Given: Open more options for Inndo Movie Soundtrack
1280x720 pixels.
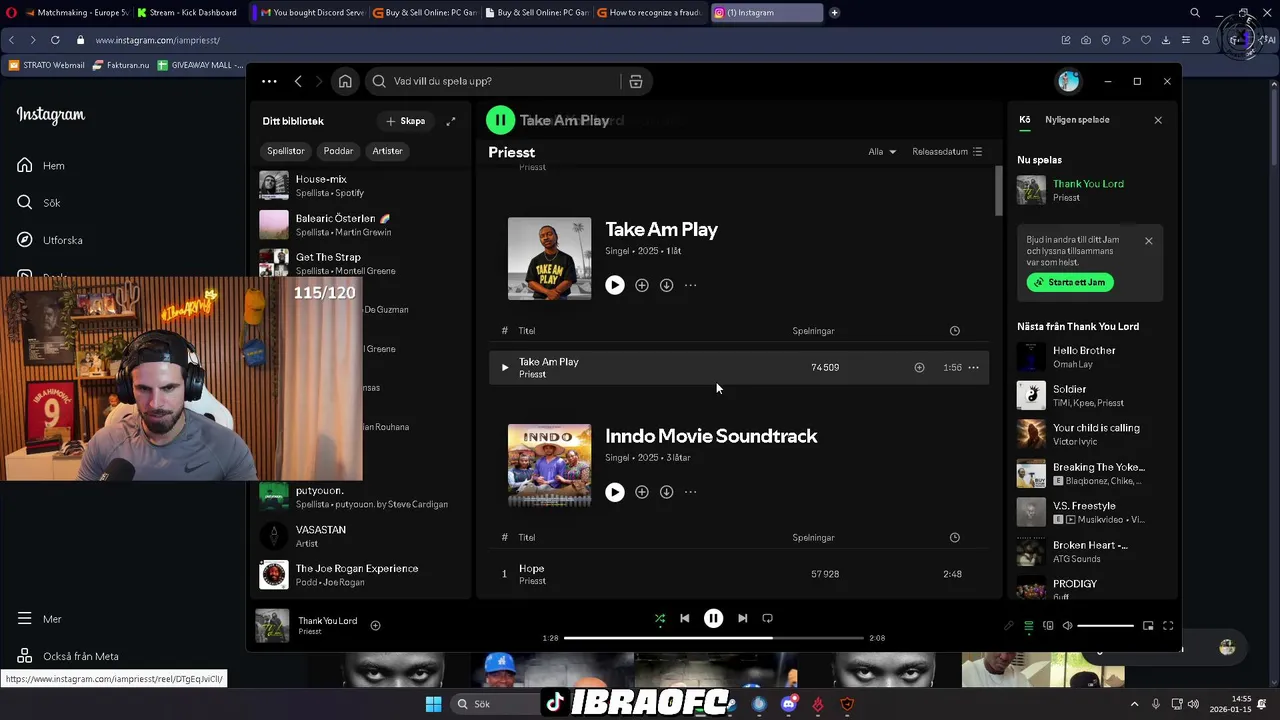Looking at the screenshot, I should pos(690,492).
